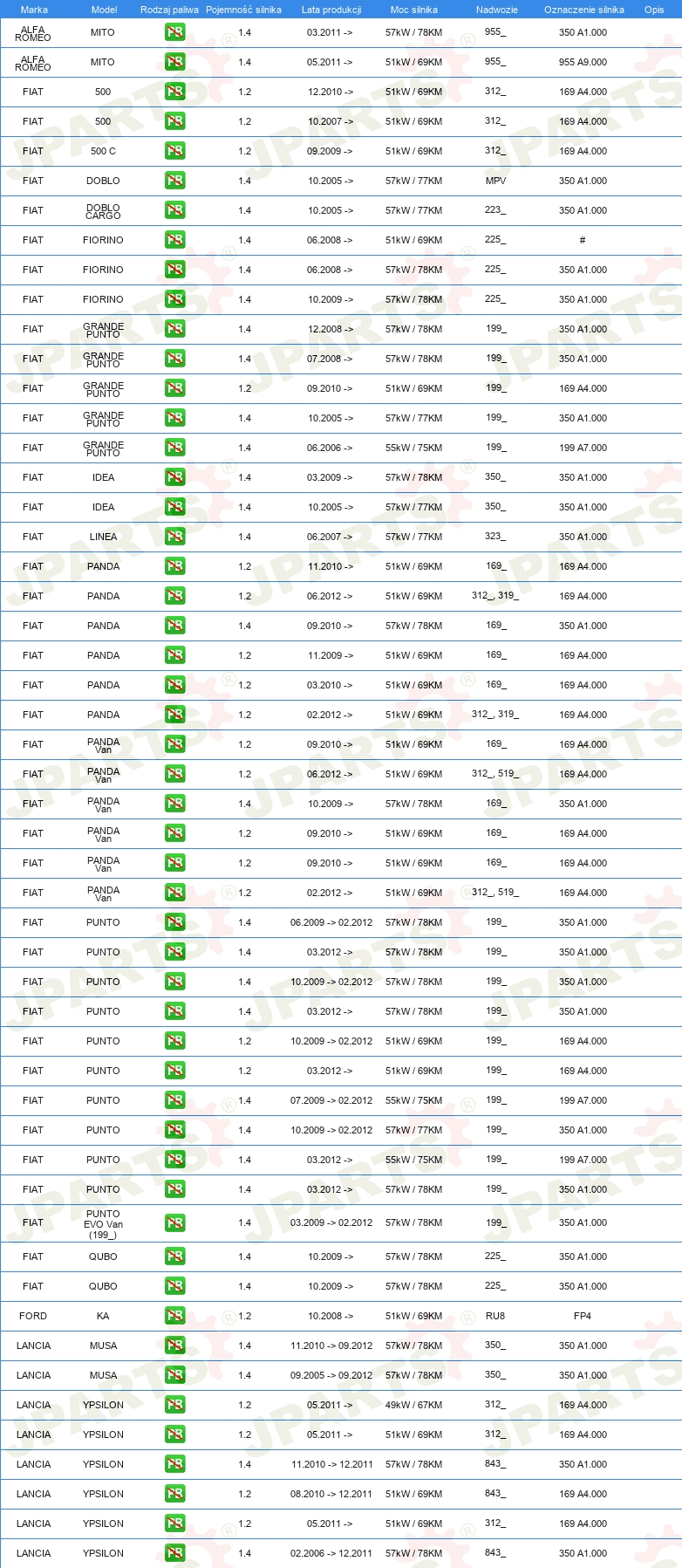Click the Oznaczenie silnika column header
The height and width of the screenshot is (1568, 682).
tap(584, 10)
